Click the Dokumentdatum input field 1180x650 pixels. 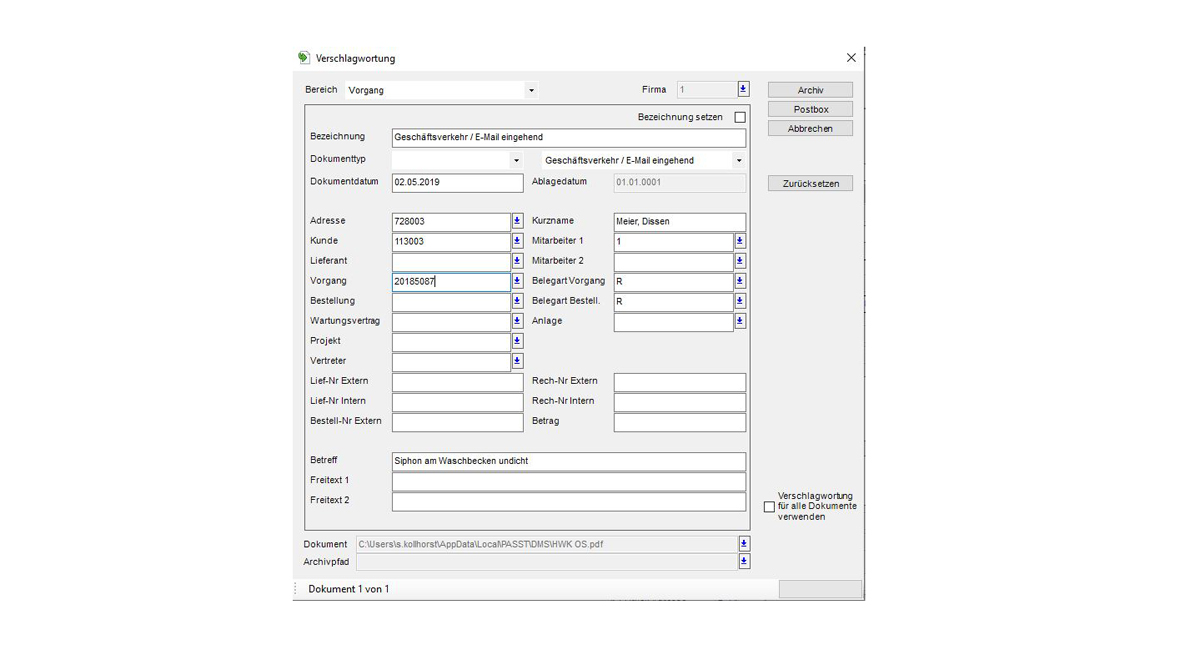click(x=457, y=182)
